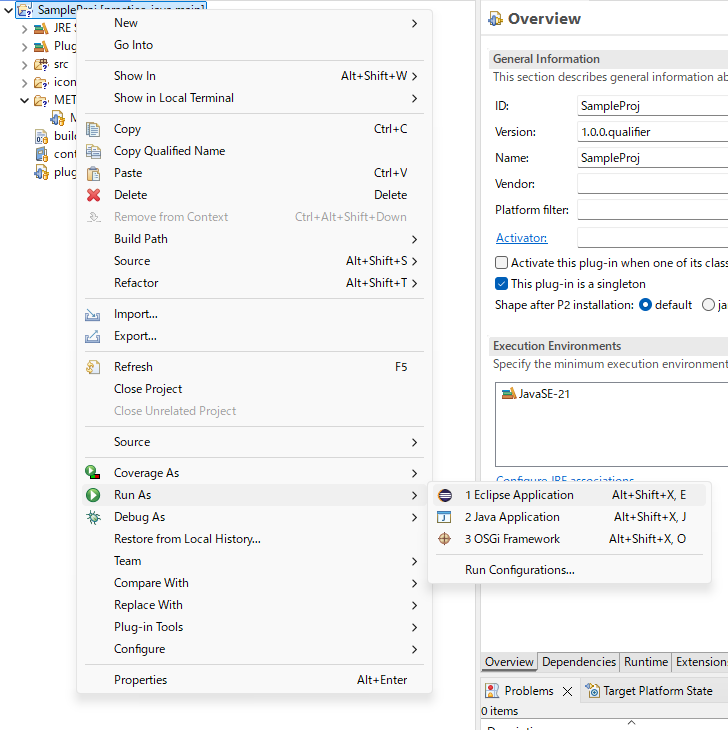The image size is (728, 730).
Task: Collapse the SampleProj project tree node
Action: tap(8, 10)
